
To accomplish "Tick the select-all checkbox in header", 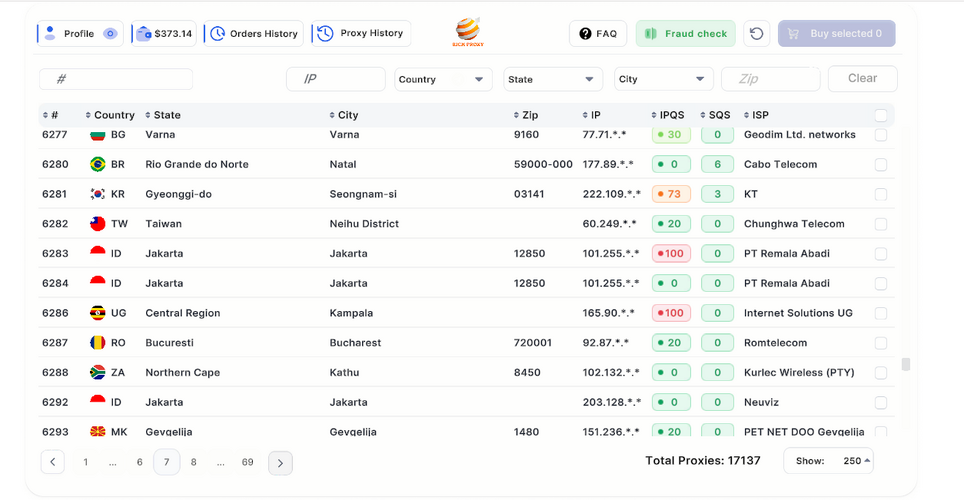I will [x=881, y=115].
